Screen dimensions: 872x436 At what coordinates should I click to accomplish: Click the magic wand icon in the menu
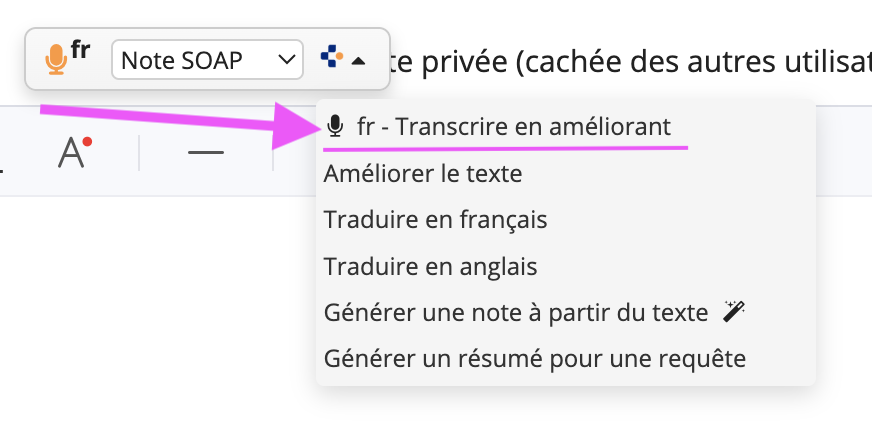735,312
